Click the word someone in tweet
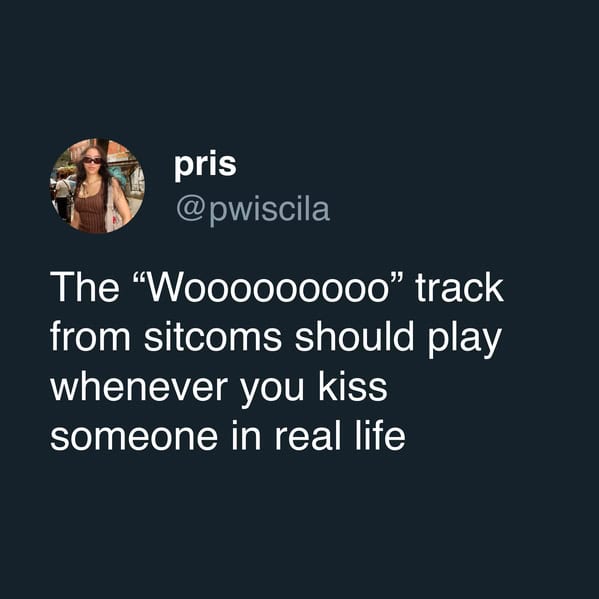 pyautogui.click(x=134, y=436)
